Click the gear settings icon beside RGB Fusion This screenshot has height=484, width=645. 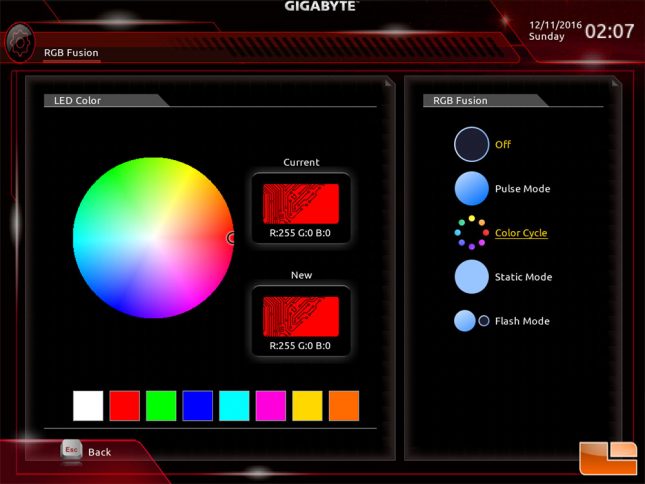pos(19,42)
